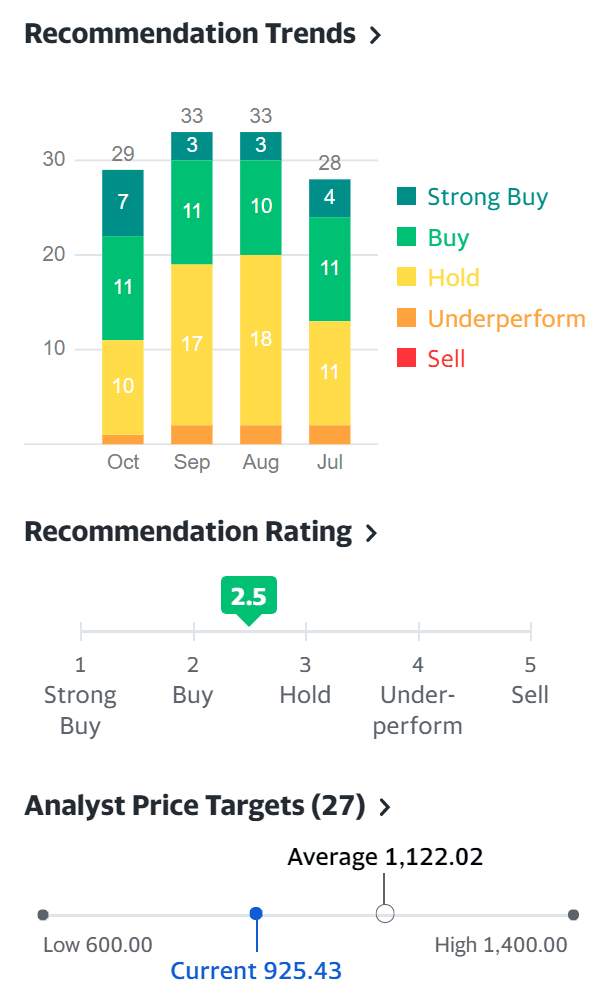Image resolution: width=611 pixels, height=1006 pixels.
Task: Open Analyst Price Targets (27) heading
Action: (195, 805)
